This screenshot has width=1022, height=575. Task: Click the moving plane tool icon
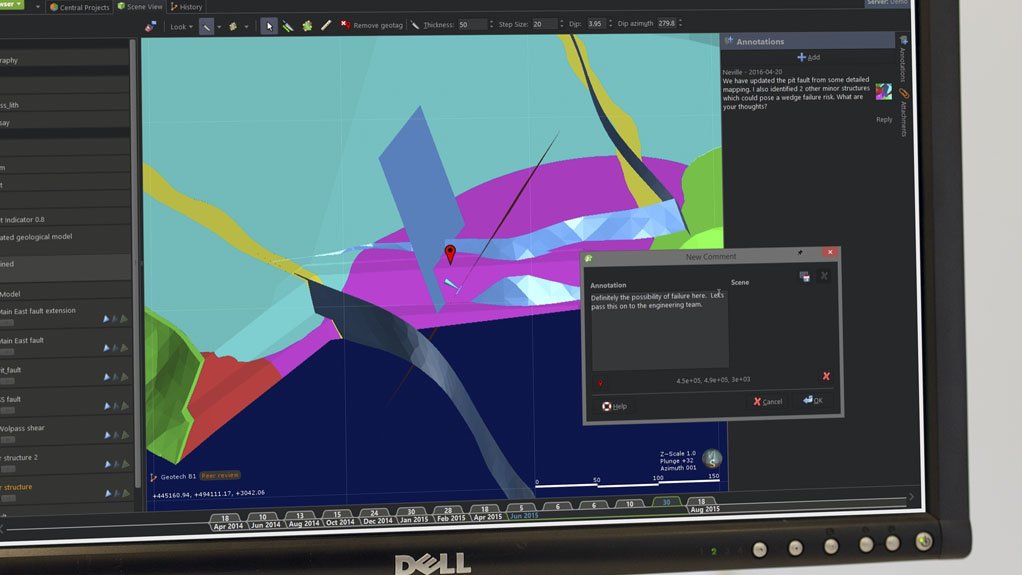point(233,27)
